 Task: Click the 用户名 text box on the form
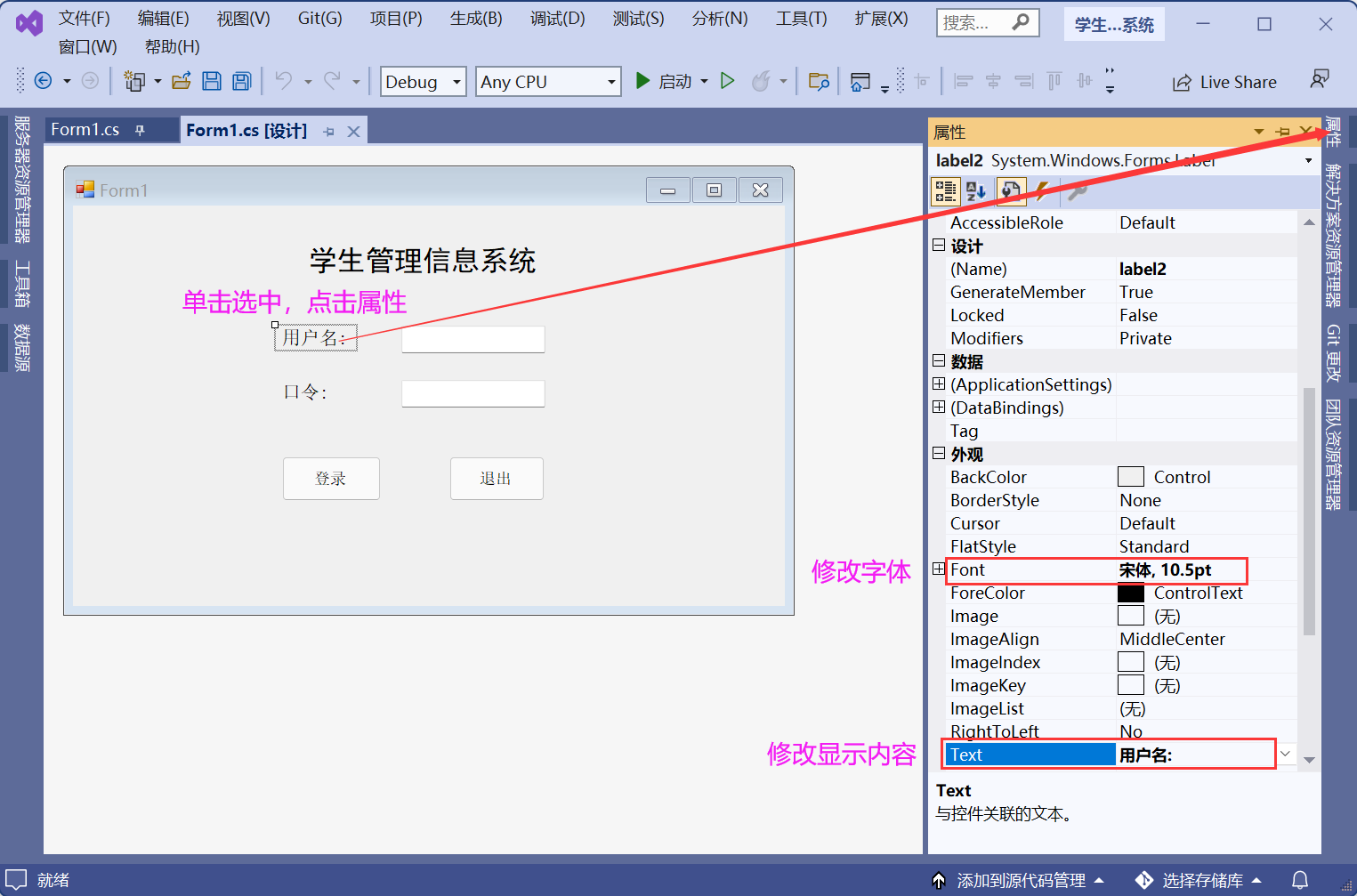473,339
